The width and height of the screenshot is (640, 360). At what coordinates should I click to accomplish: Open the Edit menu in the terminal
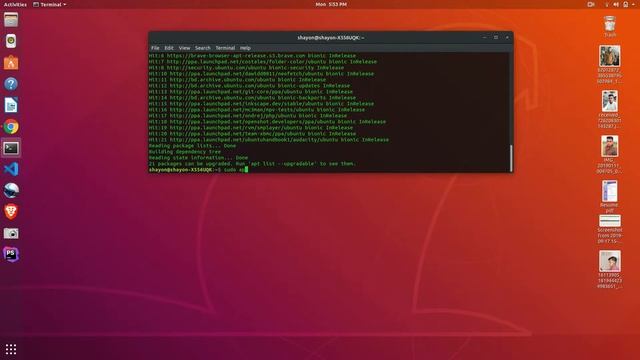(x=169, y=48)
